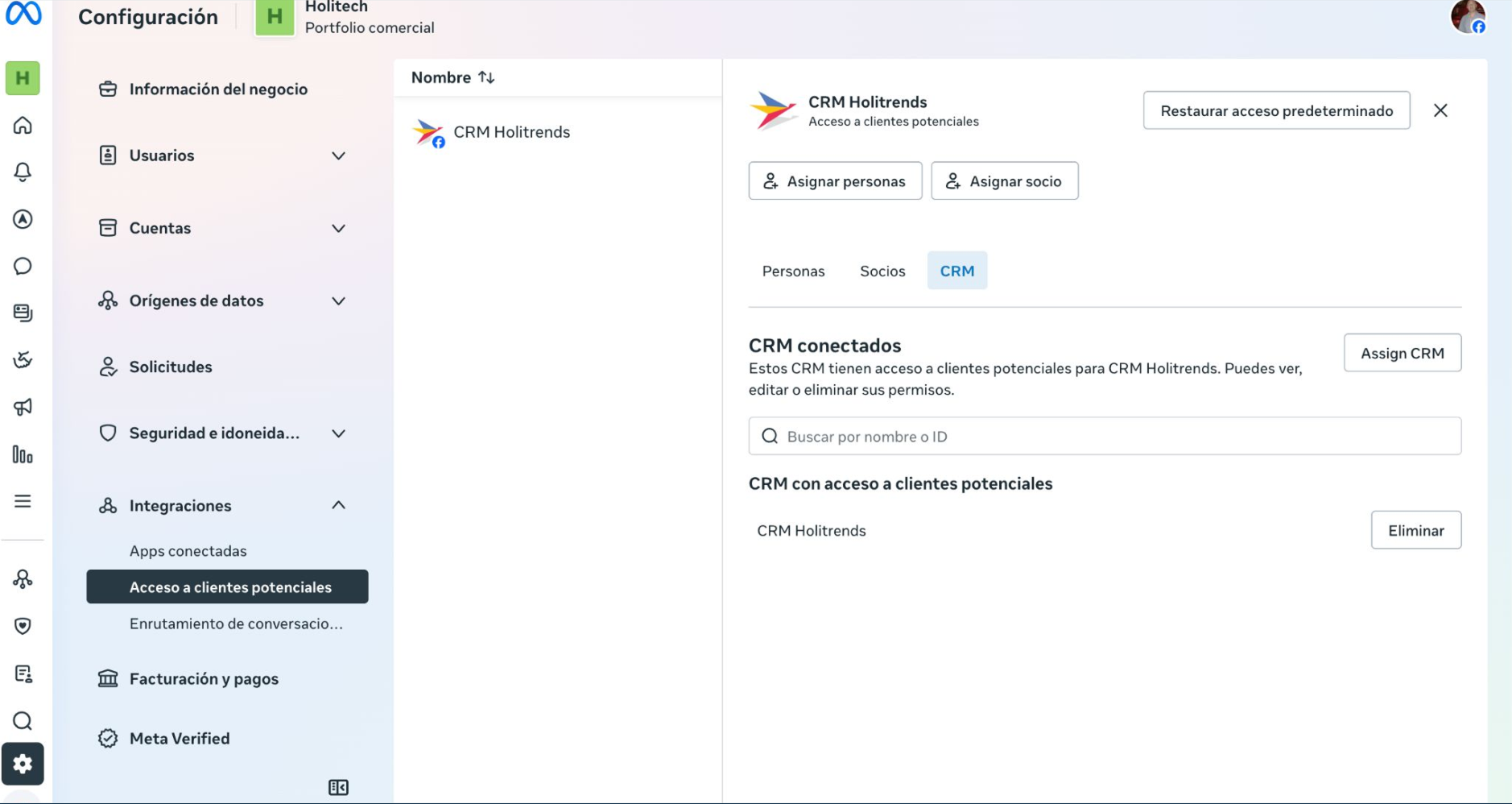Viewport: 1512px width, 804px height.
Task: Open Meta Verified page
Action: (180, 738)
